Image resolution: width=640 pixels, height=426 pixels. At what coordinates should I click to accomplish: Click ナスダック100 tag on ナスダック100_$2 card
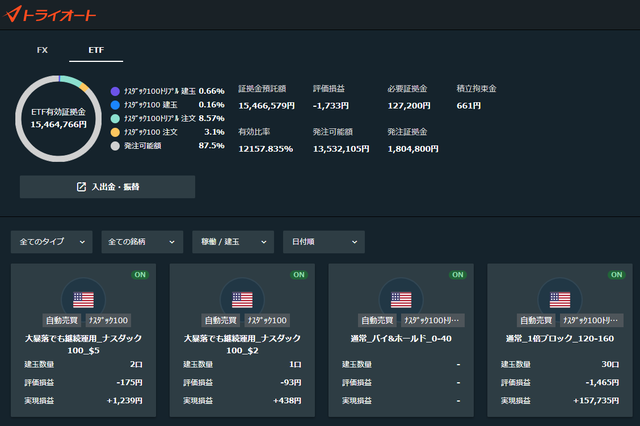point(267,320)
